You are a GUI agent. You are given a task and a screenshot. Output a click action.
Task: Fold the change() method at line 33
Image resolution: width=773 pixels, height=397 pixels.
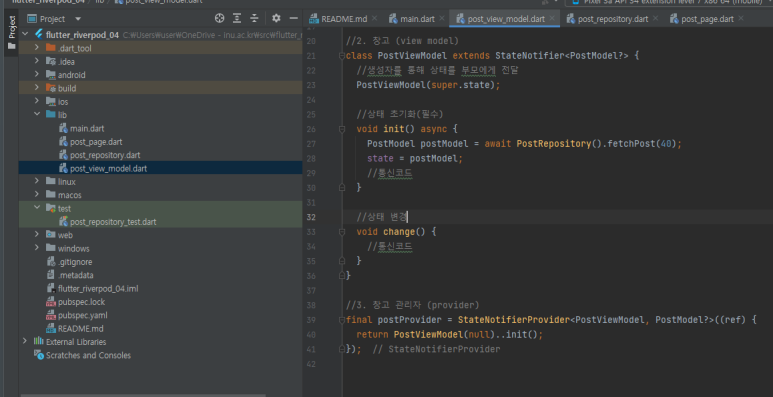pyautogui.click(x=342, y=231)
